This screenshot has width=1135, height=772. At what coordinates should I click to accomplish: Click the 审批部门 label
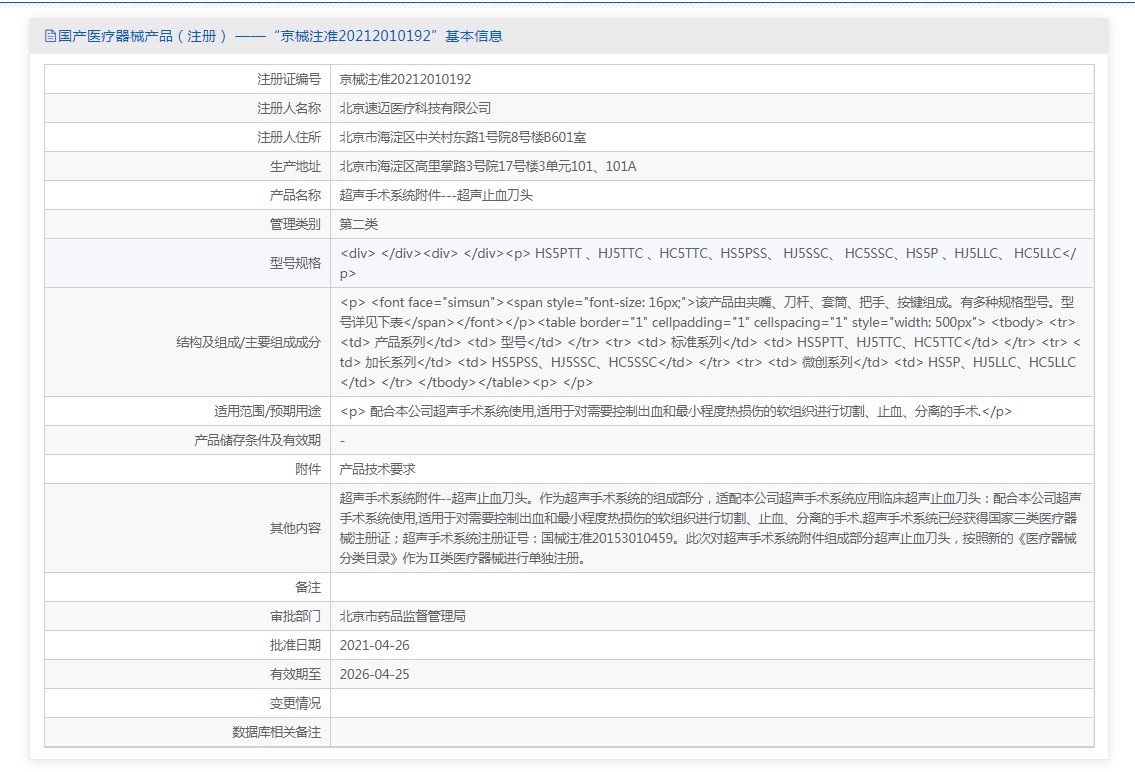click(x=295, y=616)
